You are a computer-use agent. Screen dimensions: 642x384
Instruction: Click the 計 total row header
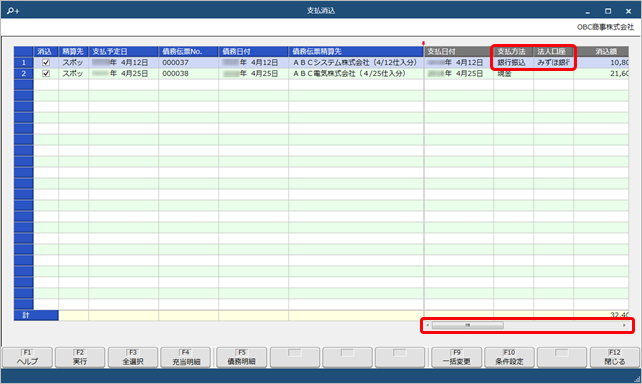(36, 315)
